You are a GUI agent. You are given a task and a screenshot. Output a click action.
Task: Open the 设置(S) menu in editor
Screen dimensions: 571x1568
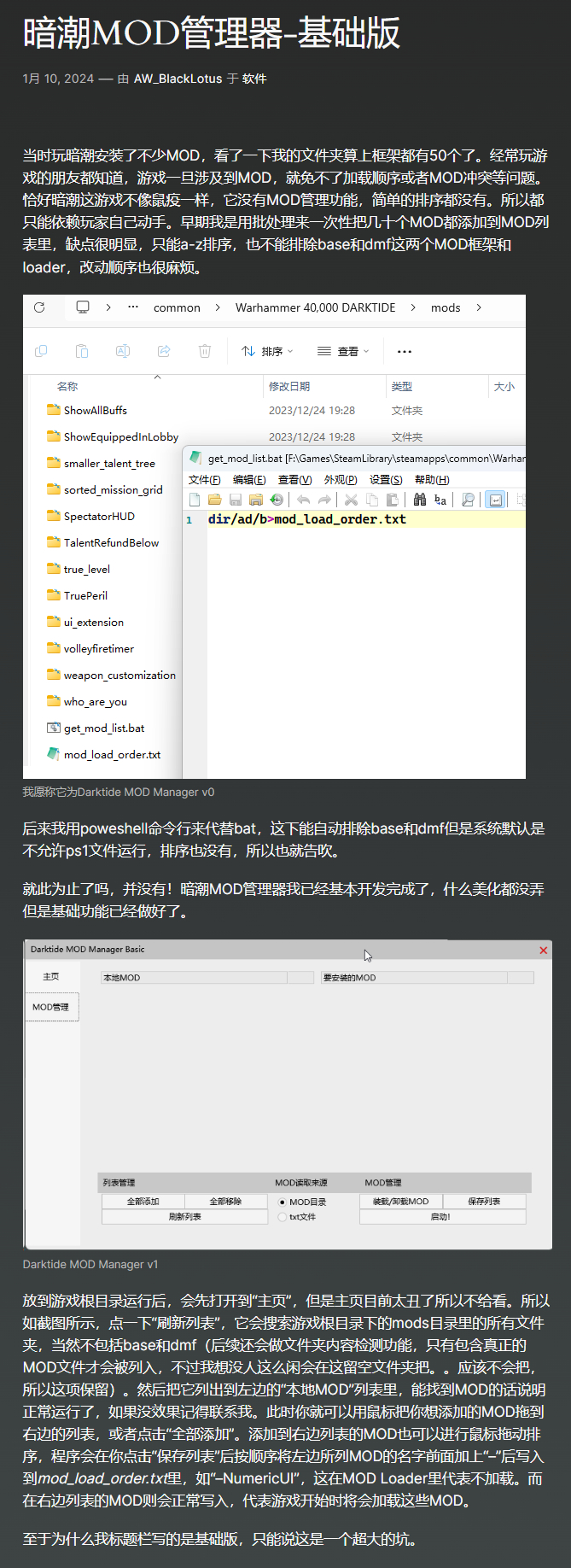click(386, 480)
